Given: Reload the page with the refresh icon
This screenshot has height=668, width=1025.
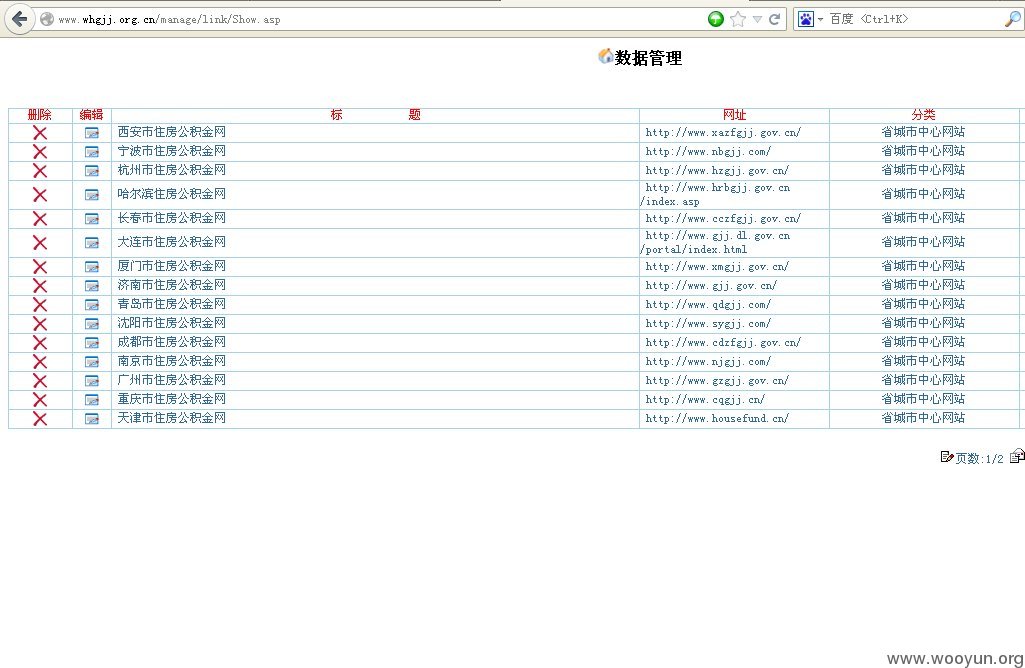Looking at the screenshot, I should tap(775, 19).
